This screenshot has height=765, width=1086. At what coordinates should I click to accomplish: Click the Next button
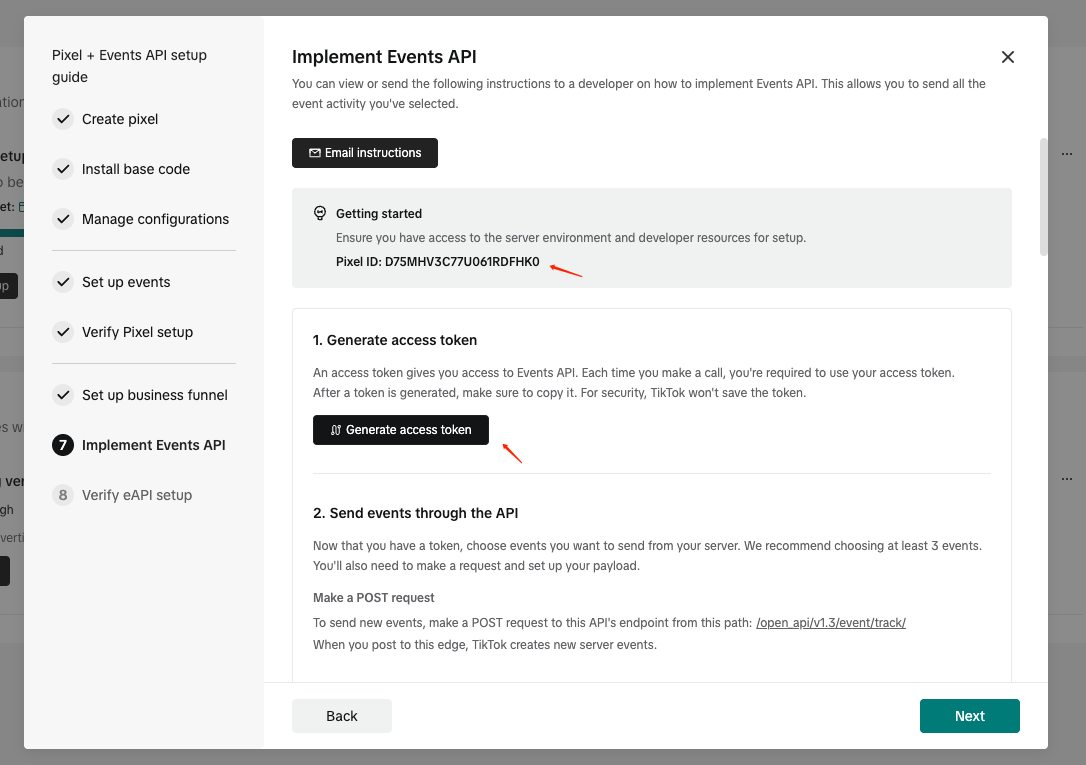pyautogui.click(x=970, y=716)
